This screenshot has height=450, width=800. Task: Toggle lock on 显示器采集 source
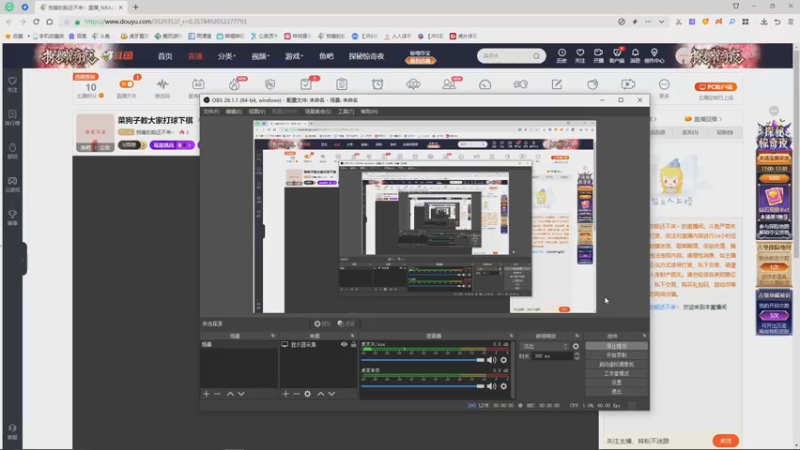click(x=354, y=344)
